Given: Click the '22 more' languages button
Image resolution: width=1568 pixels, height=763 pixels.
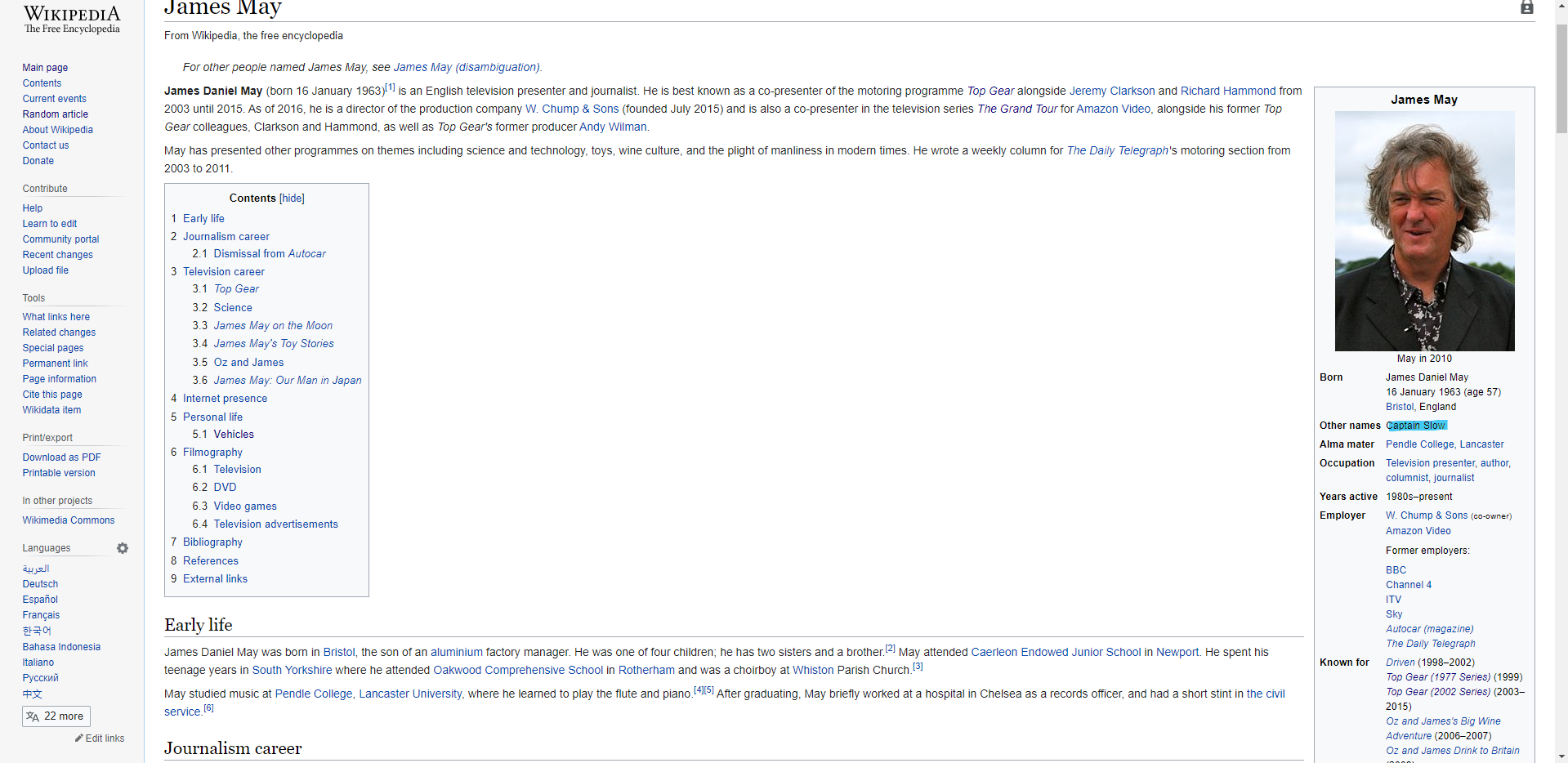Looking at the screenshot, I should [x=56, y=716].
